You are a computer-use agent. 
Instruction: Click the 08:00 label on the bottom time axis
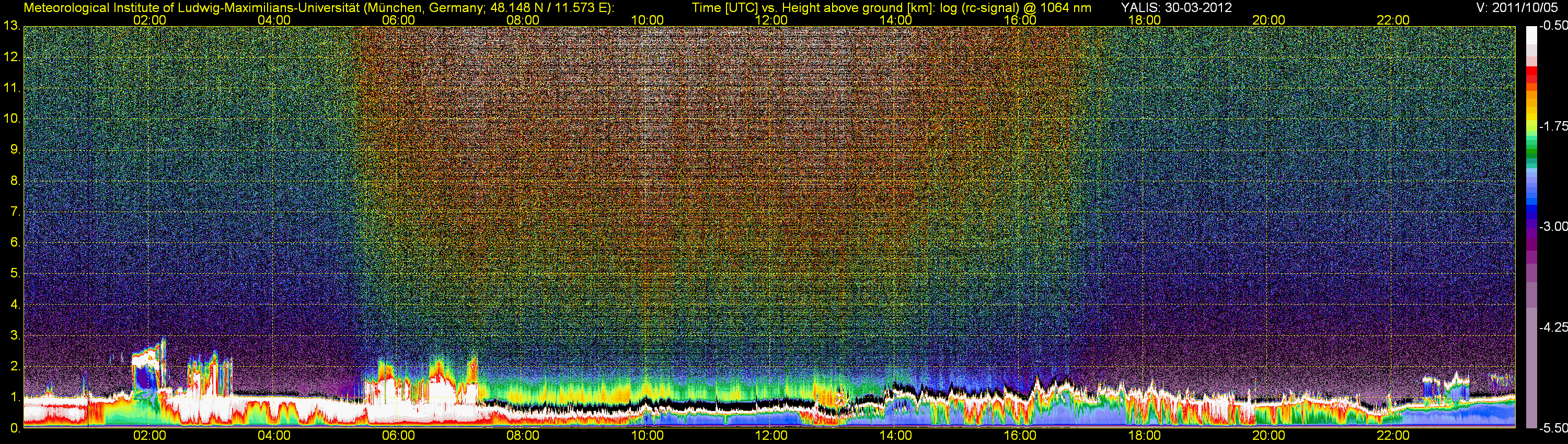[x=523, y=436]
